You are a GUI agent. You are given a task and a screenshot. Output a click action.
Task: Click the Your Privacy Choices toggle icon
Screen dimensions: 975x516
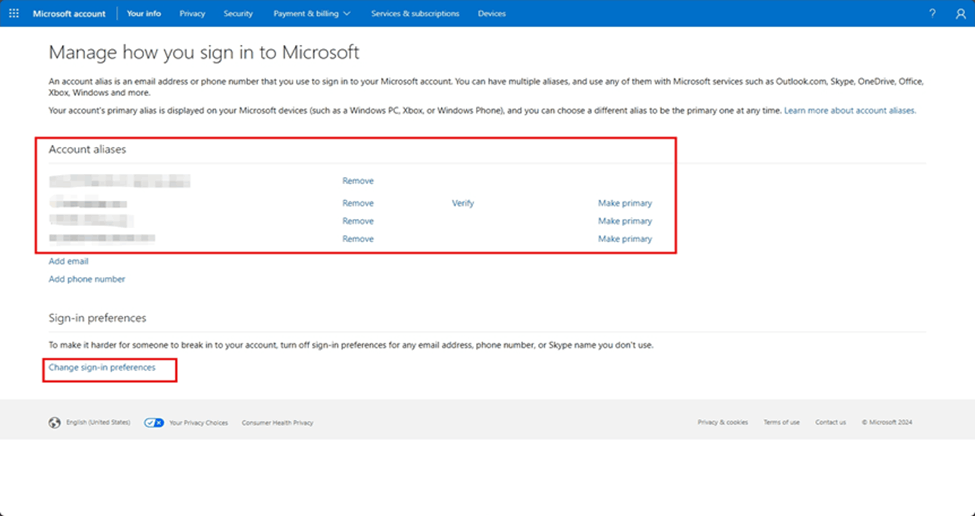[x=154, y=423]
